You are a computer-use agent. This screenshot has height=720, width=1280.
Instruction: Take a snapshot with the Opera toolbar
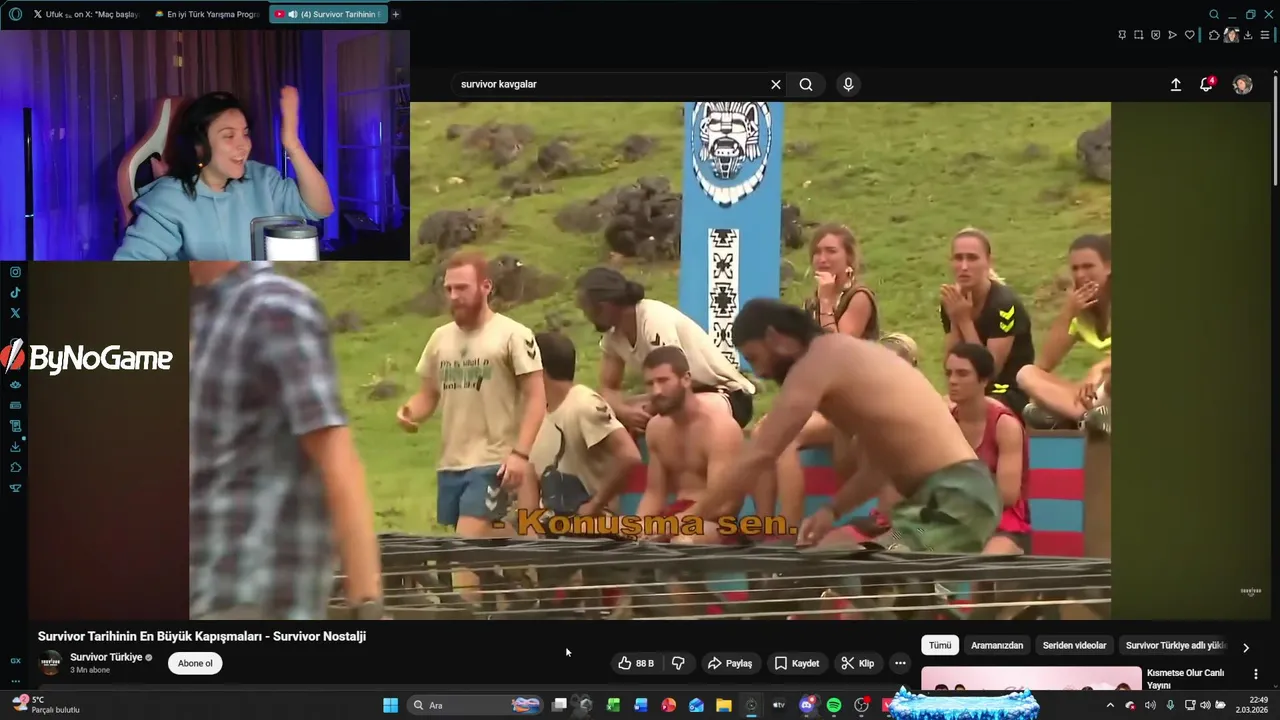1139,35
